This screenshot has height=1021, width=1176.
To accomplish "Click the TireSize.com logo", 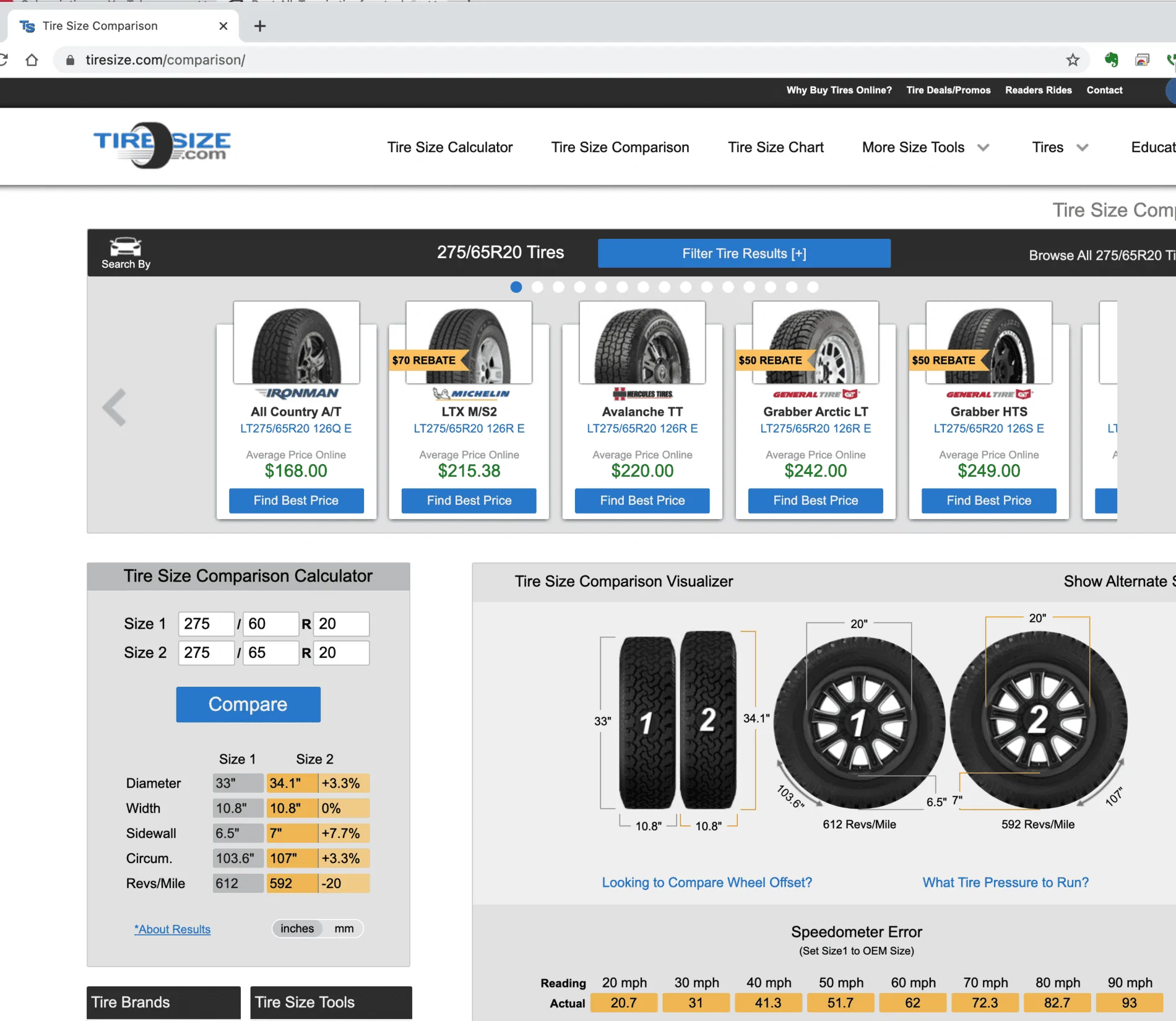I will [162, 145].
